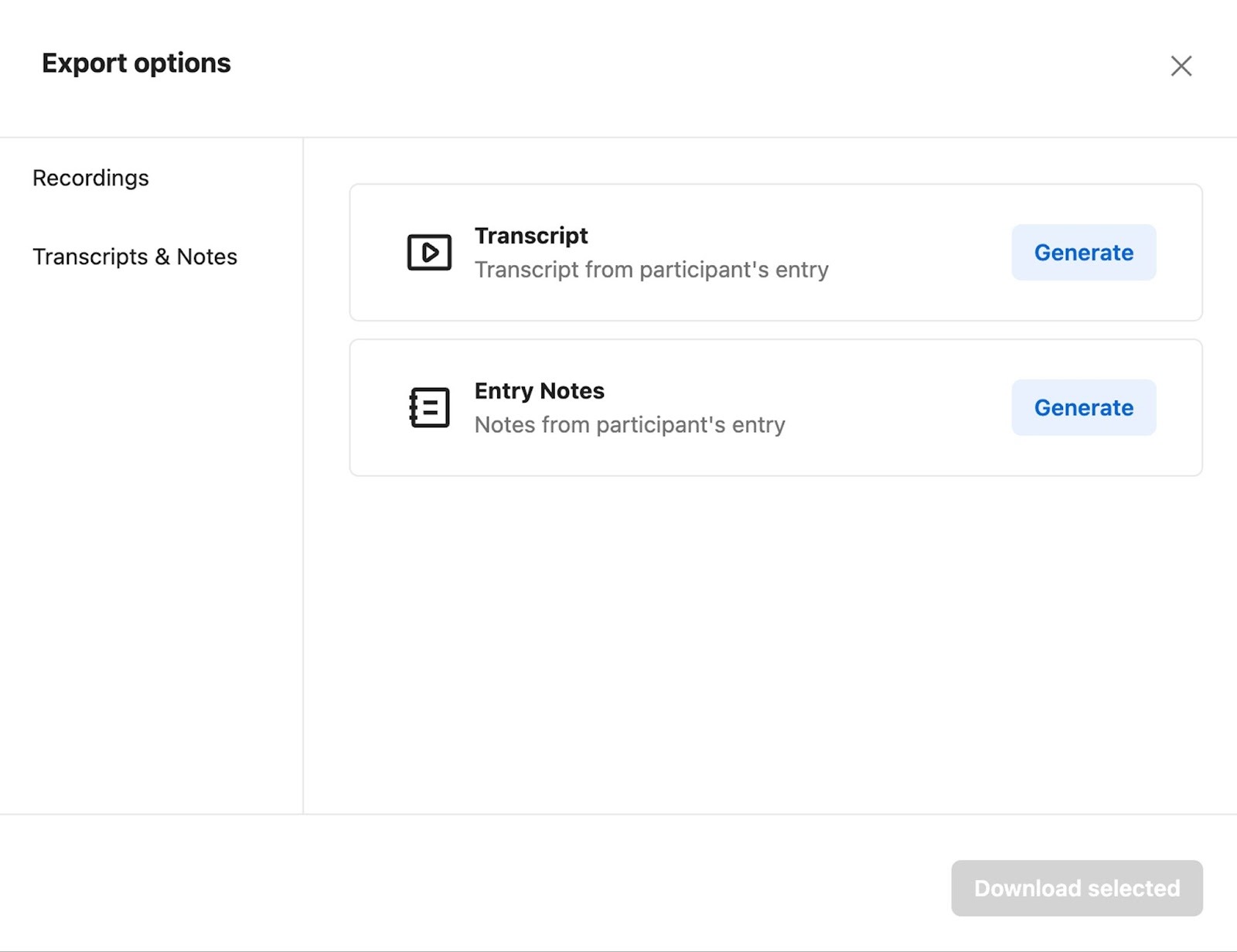
Task: Close the Export options dialog
Action: 1181,66
